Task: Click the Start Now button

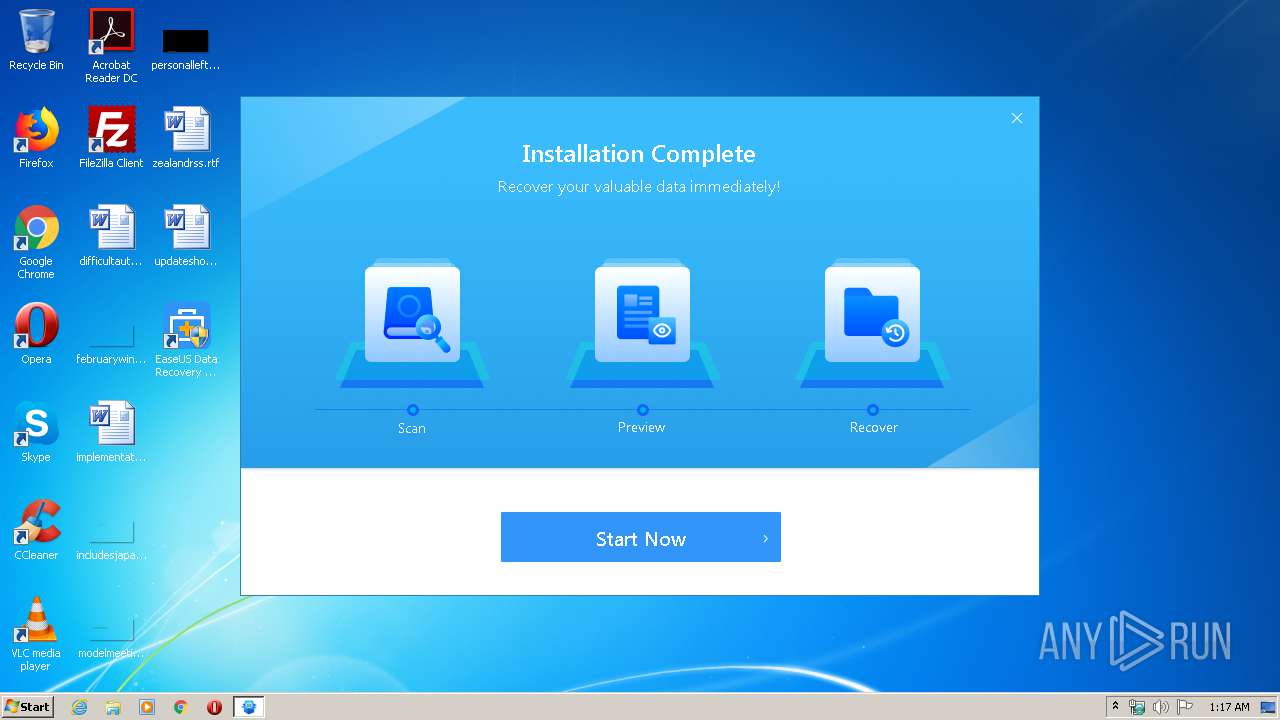Action: coord(640,537)
